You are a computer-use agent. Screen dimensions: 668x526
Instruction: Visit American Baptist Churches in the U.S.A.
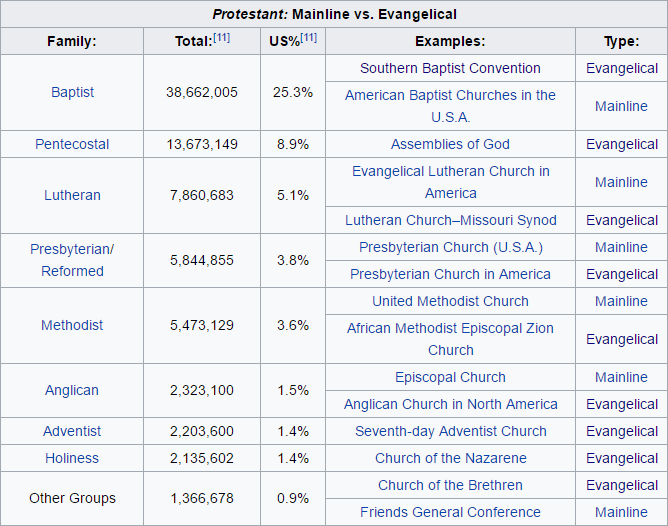[x=450, y=105]
